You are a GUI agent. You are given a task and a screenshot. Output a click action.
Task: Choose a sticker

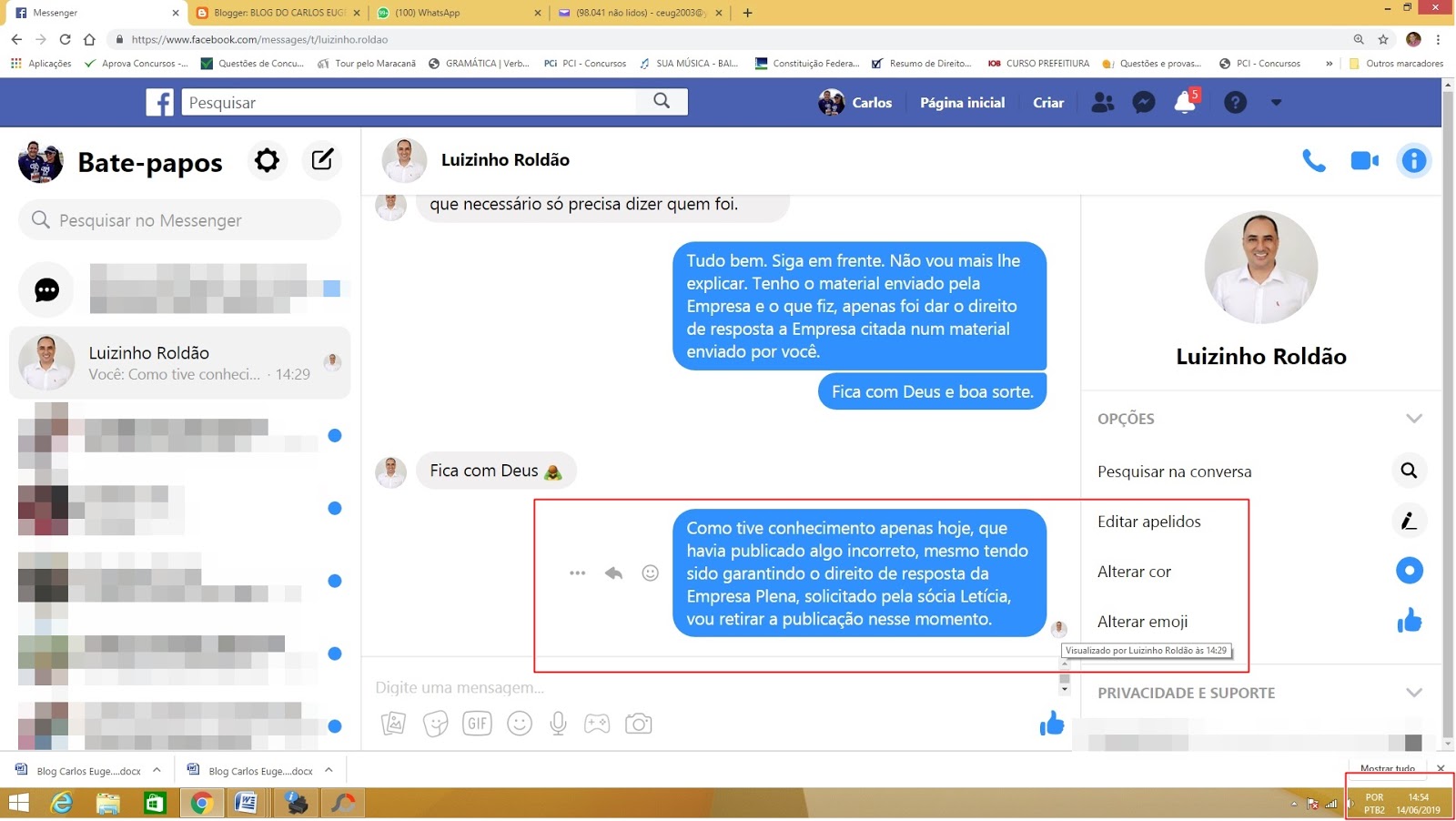pyautogui.click(x=436, y=724)
